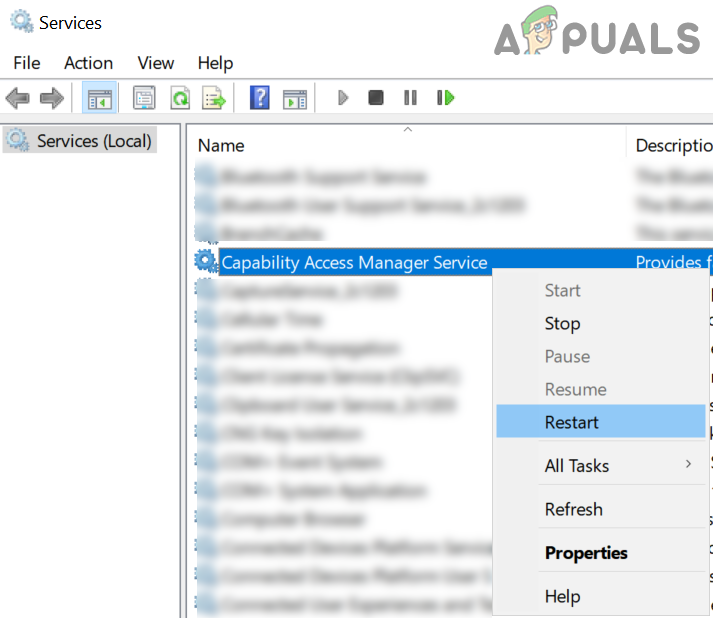Choose Restart in the context menu
Viewport: 713px width, 618px height.
click(600, 422)
